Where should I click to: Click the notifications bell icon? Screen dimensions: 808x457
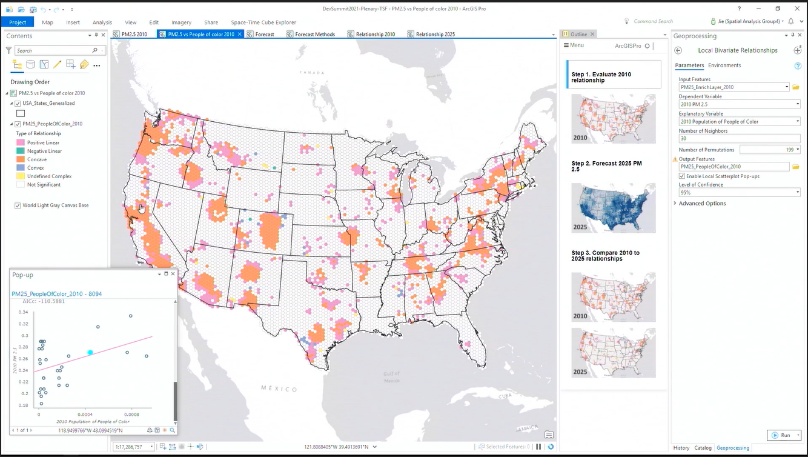791,21
